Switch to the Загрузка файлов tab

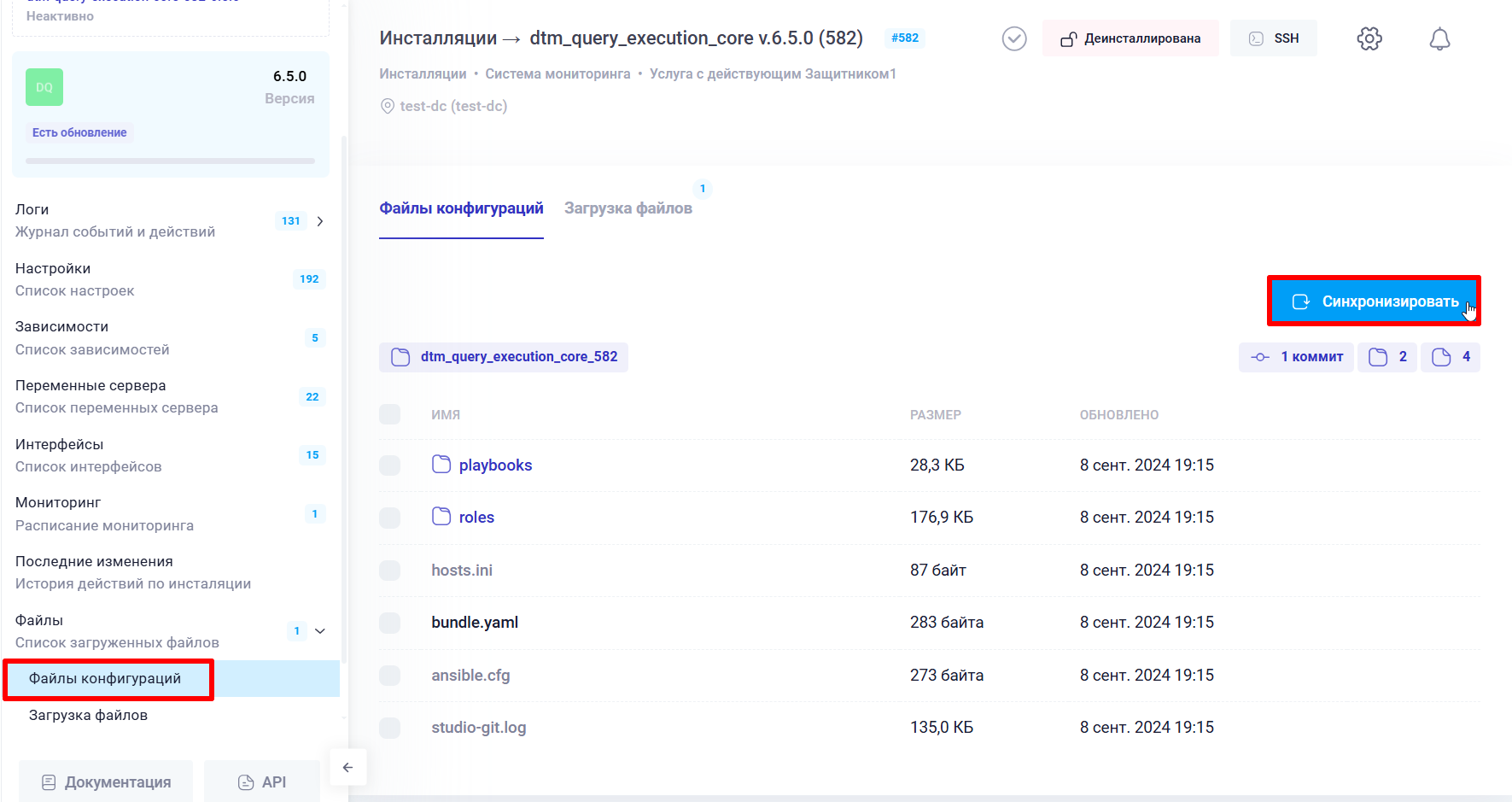[628, 208]
